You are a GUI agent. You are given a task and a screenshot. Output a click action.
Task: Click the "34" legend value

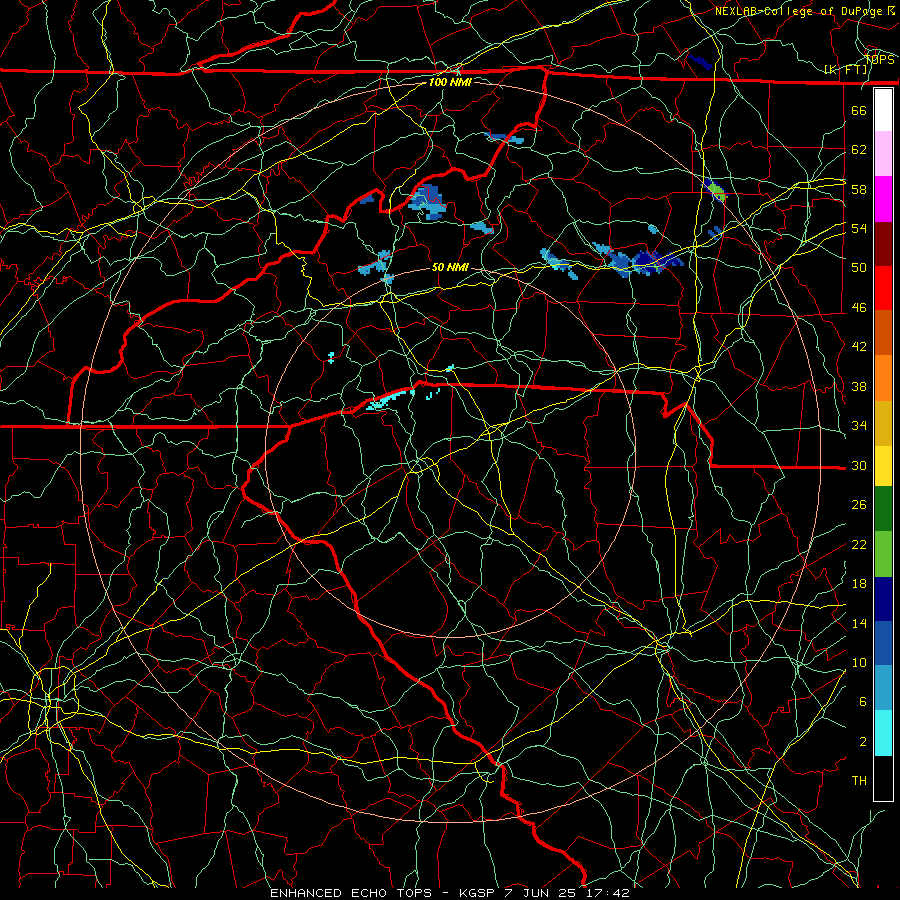coord(859,426)
